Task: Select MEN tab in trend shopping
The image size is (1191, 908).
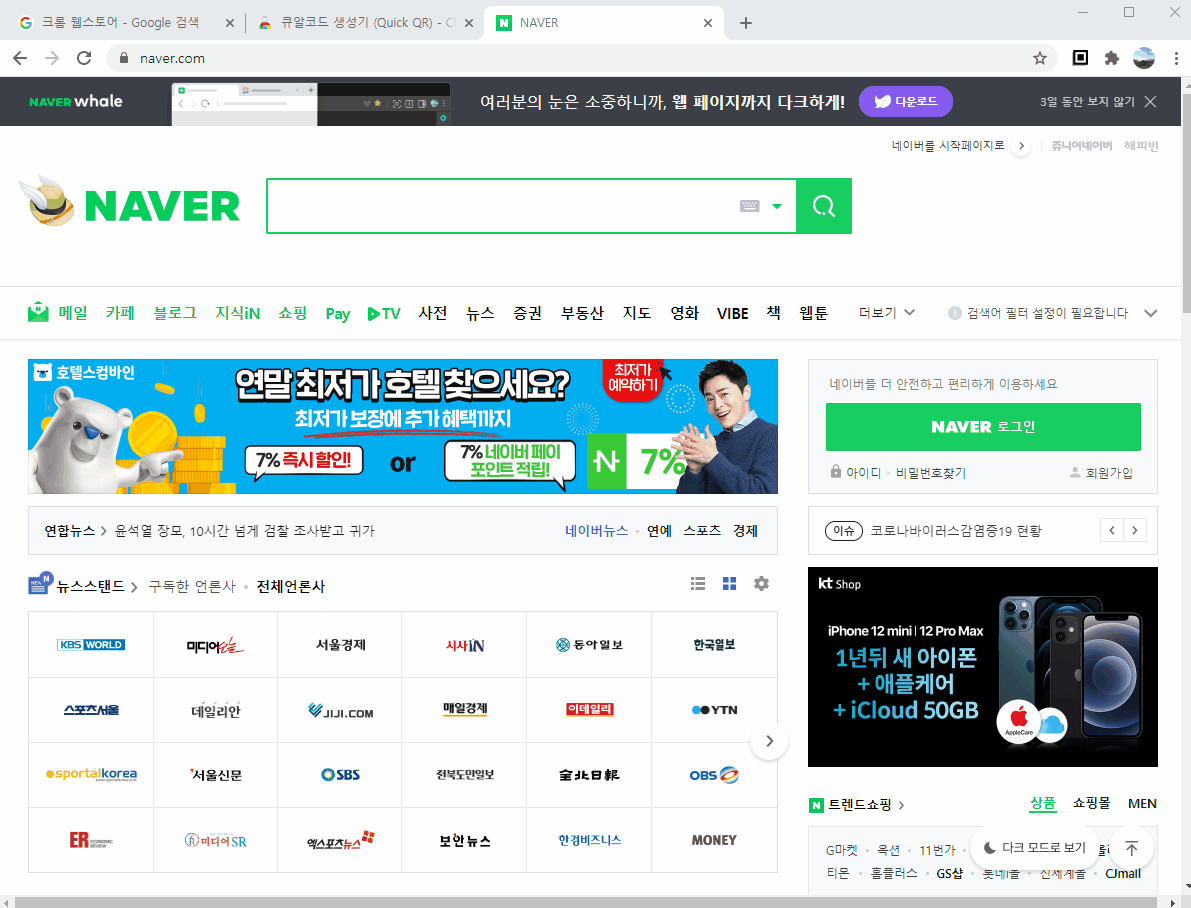Action: coord(1142,803)
